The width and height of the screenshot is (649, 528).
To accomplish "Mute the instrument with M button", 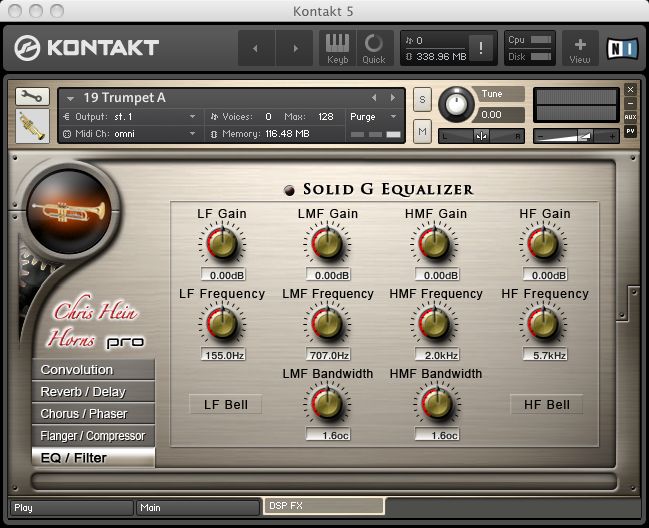I will 422,132.
